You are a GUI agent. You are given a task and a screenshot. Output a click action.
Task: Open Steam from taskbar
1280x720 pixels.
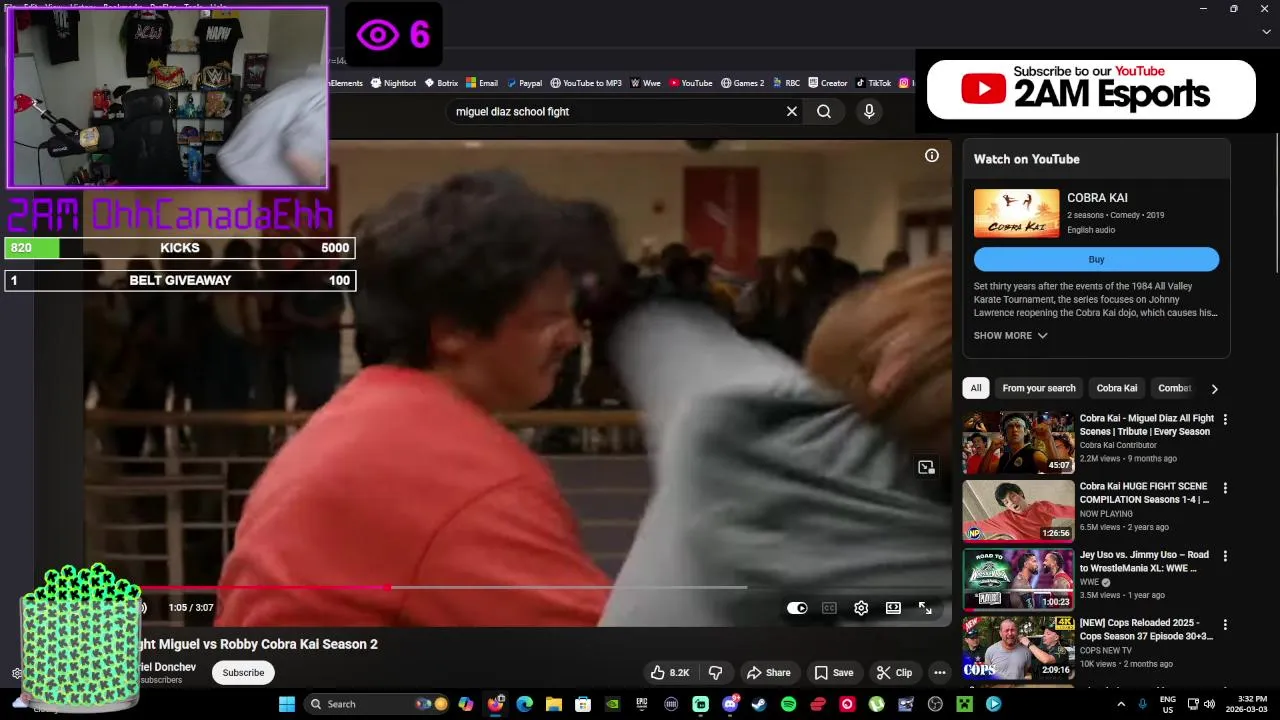click(x=759, y=704)
